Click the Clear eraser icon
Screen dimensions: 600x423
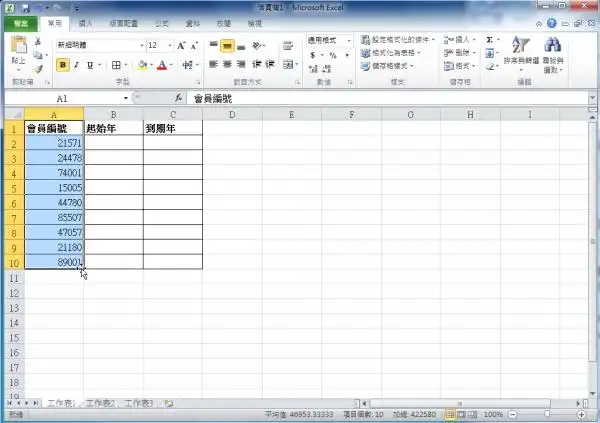pyautogui.click(x=489, y=67)
